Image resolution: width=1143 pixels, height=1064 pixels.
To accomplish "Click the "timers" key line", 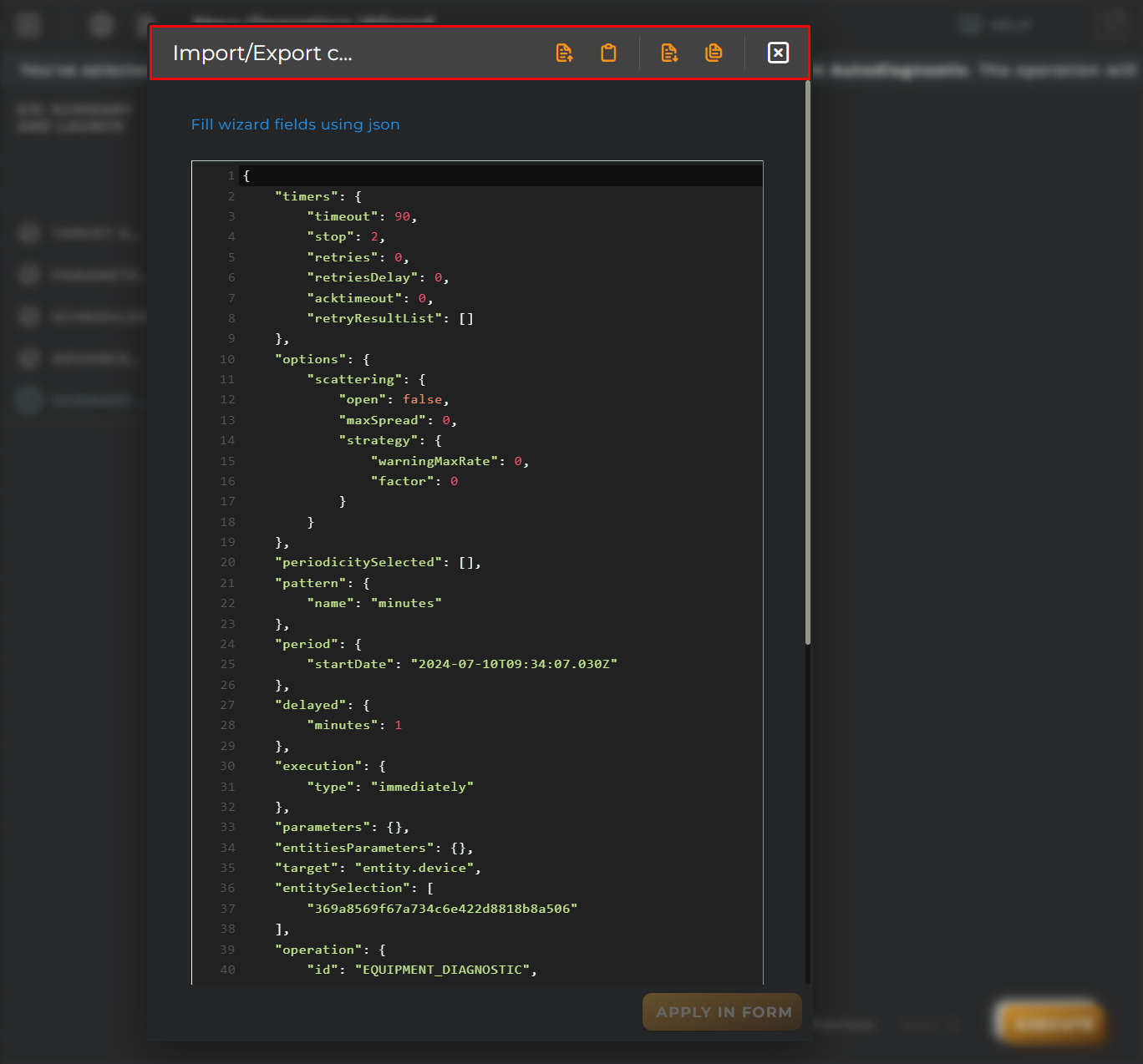I will (318, 196).
